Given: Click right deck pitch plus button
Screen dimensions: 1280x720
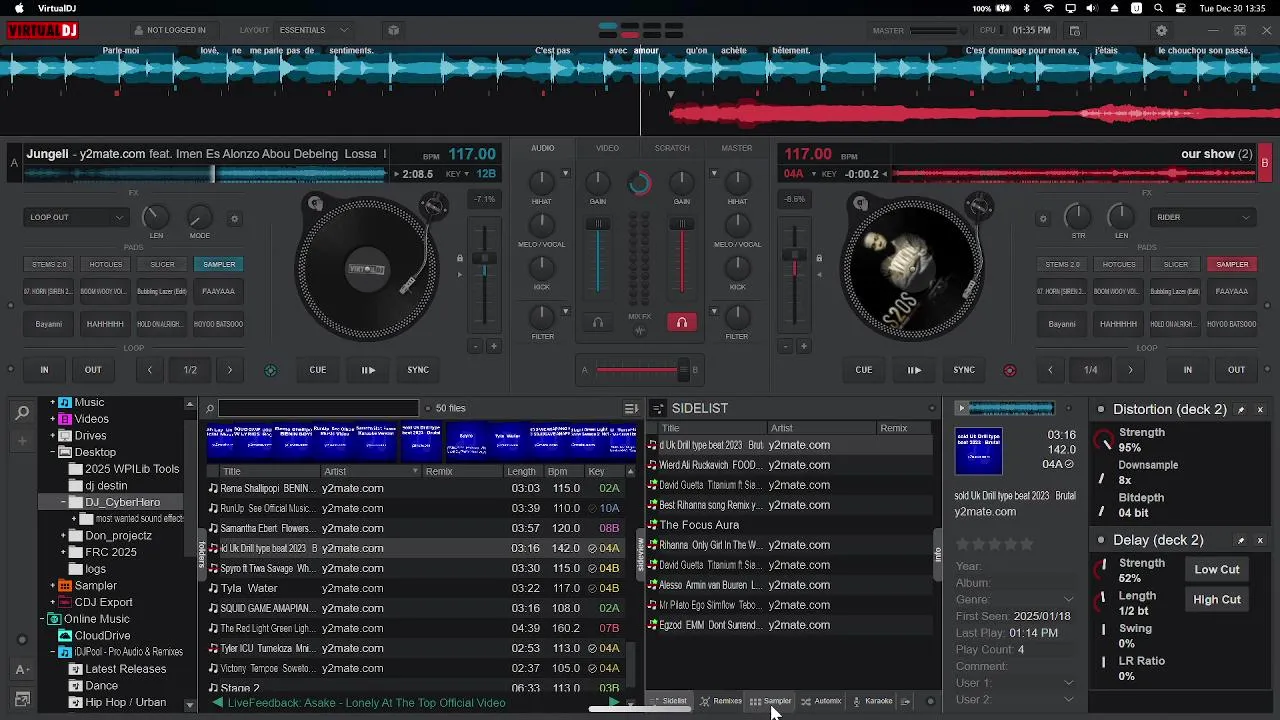Looking at the screenshot, I should [x=804, y=346].
